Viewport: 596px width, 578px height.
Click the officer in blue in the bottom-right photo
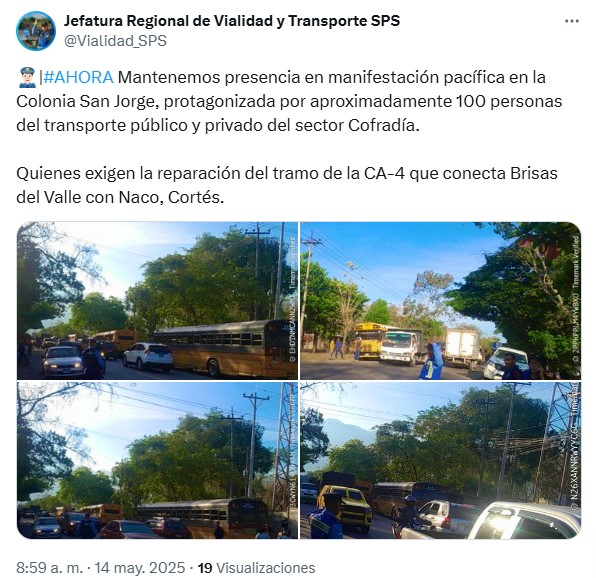pyautogui.click(x=326, y=515)
